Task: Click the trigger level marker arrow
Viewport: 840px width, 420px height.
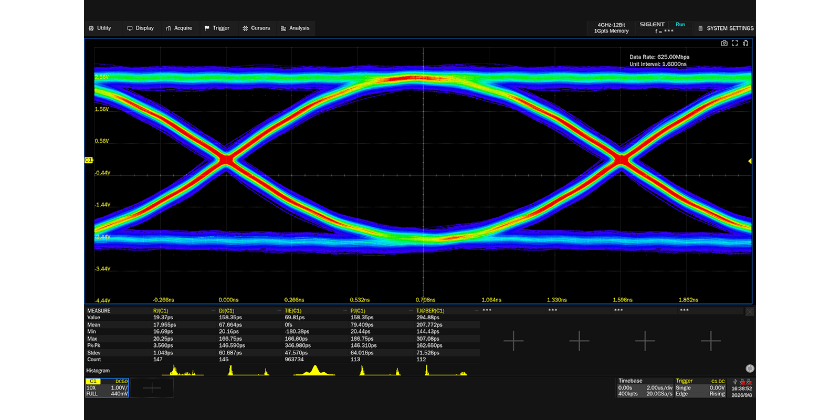Action: (x=750, y=161)
